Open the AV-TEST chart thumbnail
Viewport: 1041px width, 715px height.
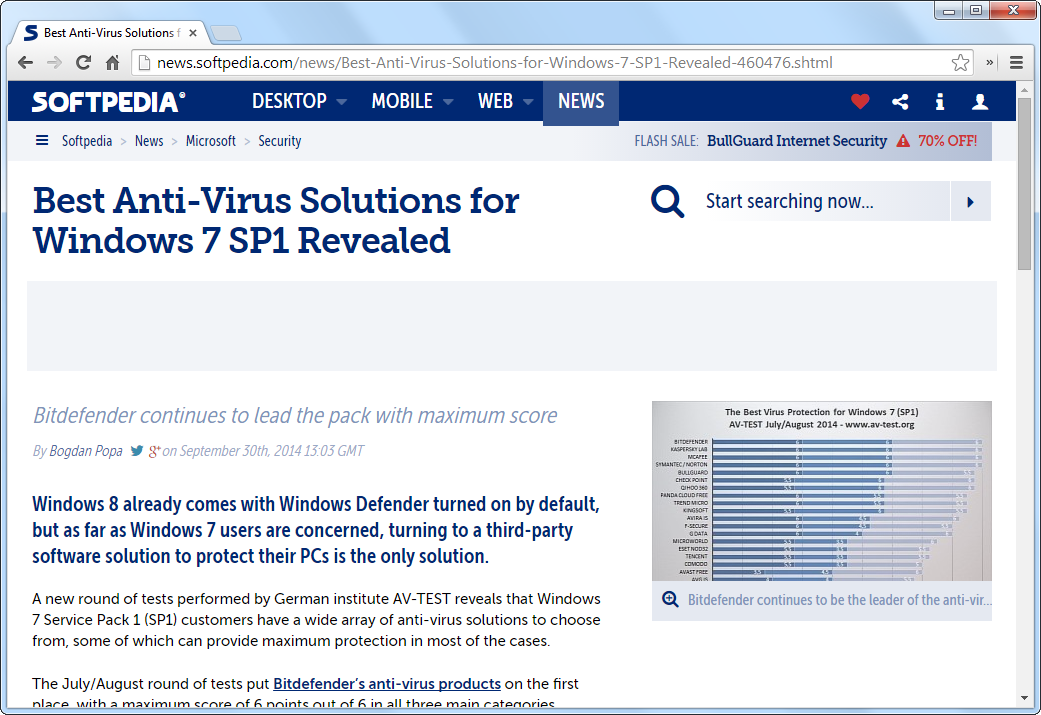click(821, 491)
